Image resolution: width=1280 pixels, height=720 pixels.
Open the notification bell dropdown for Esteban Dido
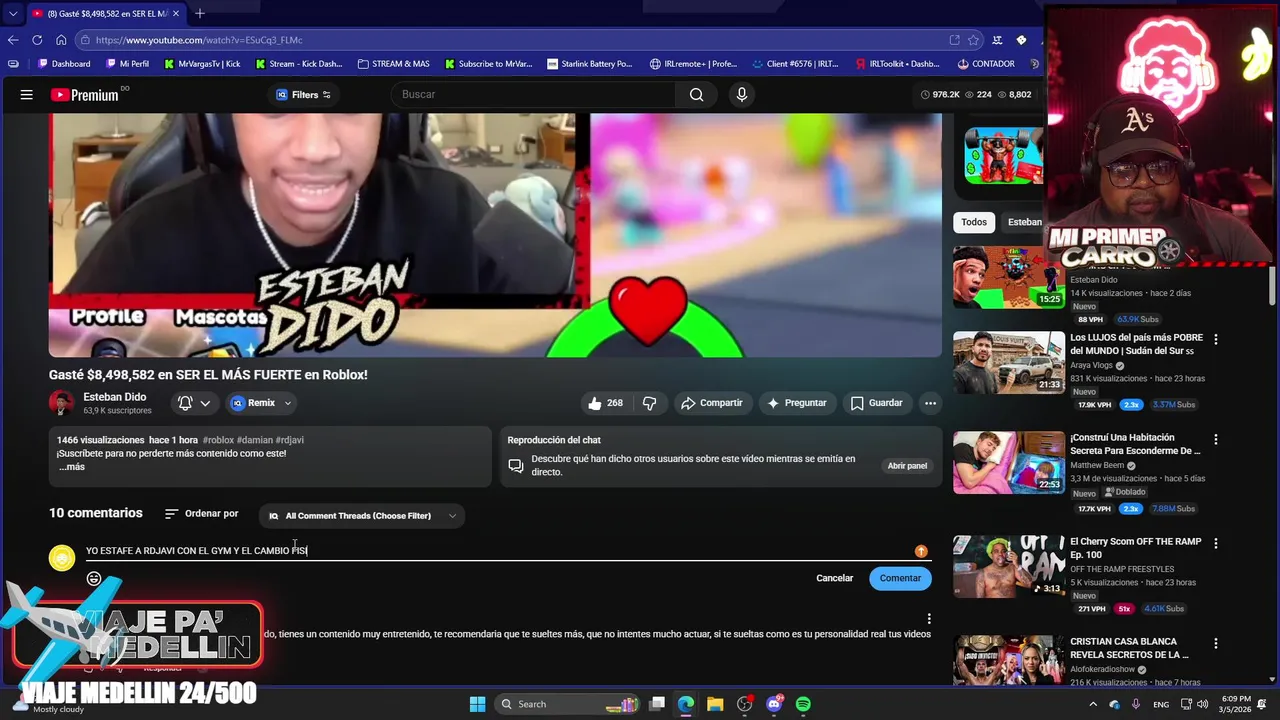(x=193, y=403)
